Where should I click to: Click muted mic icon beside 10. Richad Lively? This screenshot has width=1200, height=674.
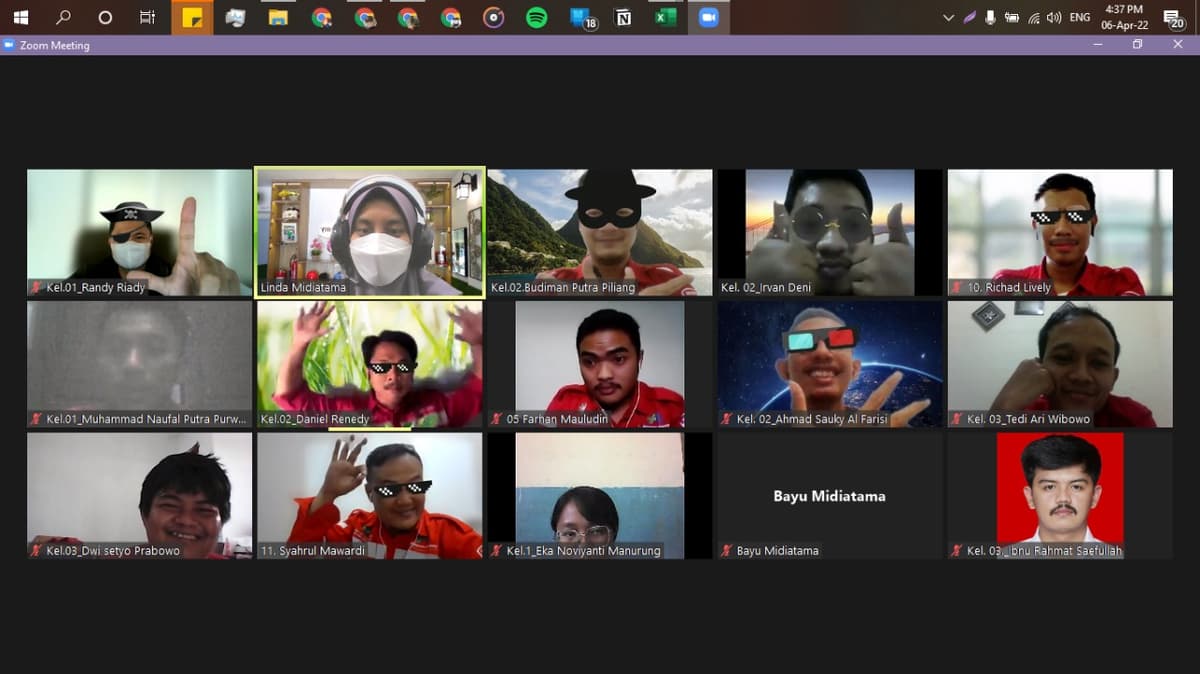click(x=958, y=288)
